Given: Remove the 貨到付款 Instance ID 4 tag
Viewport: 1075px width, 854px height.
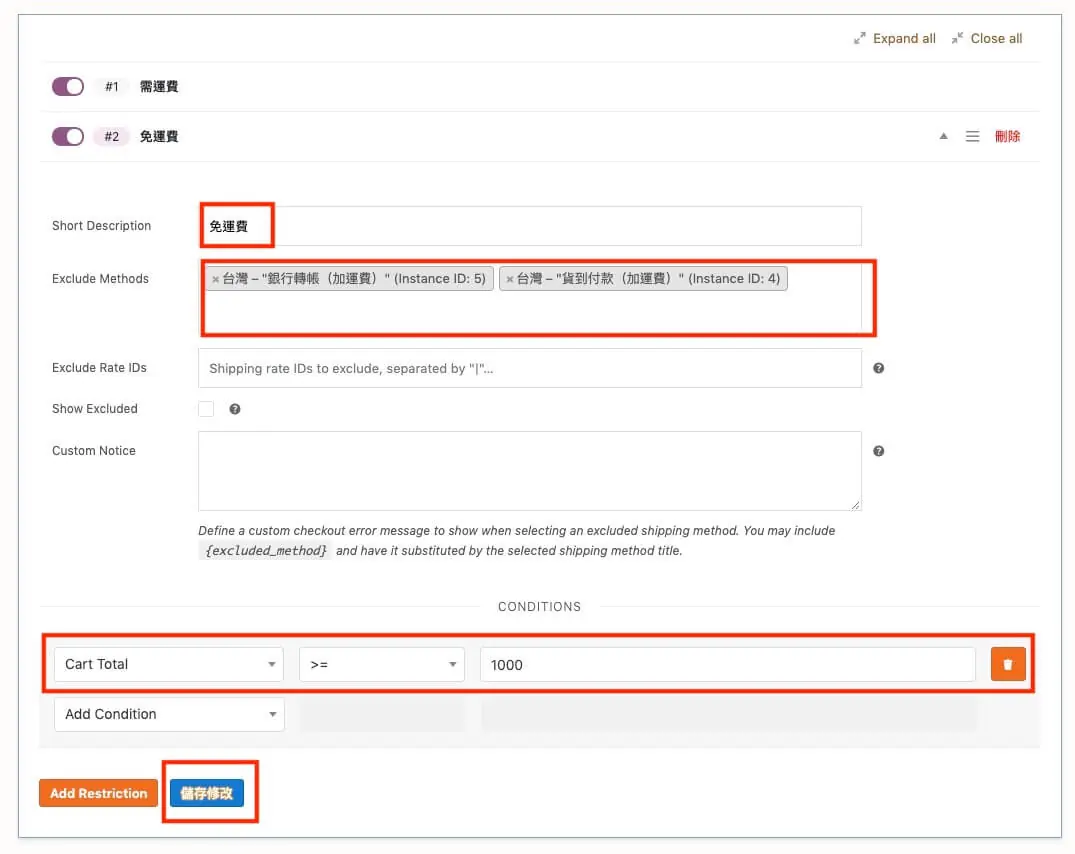Looking at the screenshot, I should pos(509,279).
